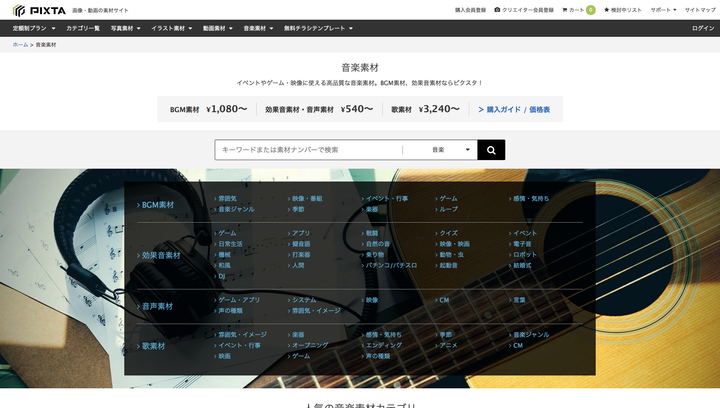This screenshot has width=720, height=408.
Task: Select ゲーム・アプリ under 音声素材
Action: pyautogui.click(x=237, y=300)
